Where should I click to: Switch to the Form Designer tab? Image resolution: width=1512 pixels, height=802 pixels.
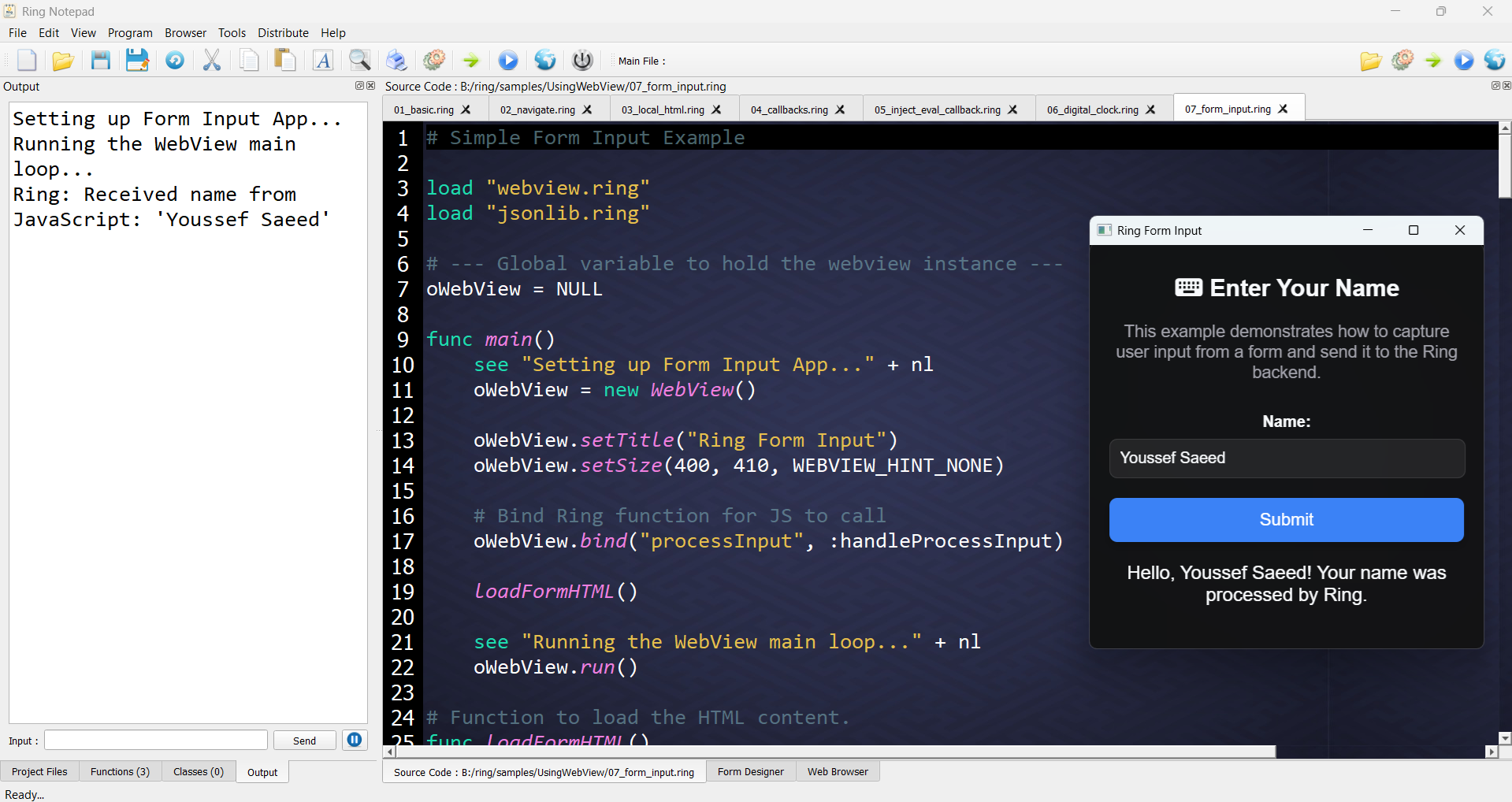749,772
